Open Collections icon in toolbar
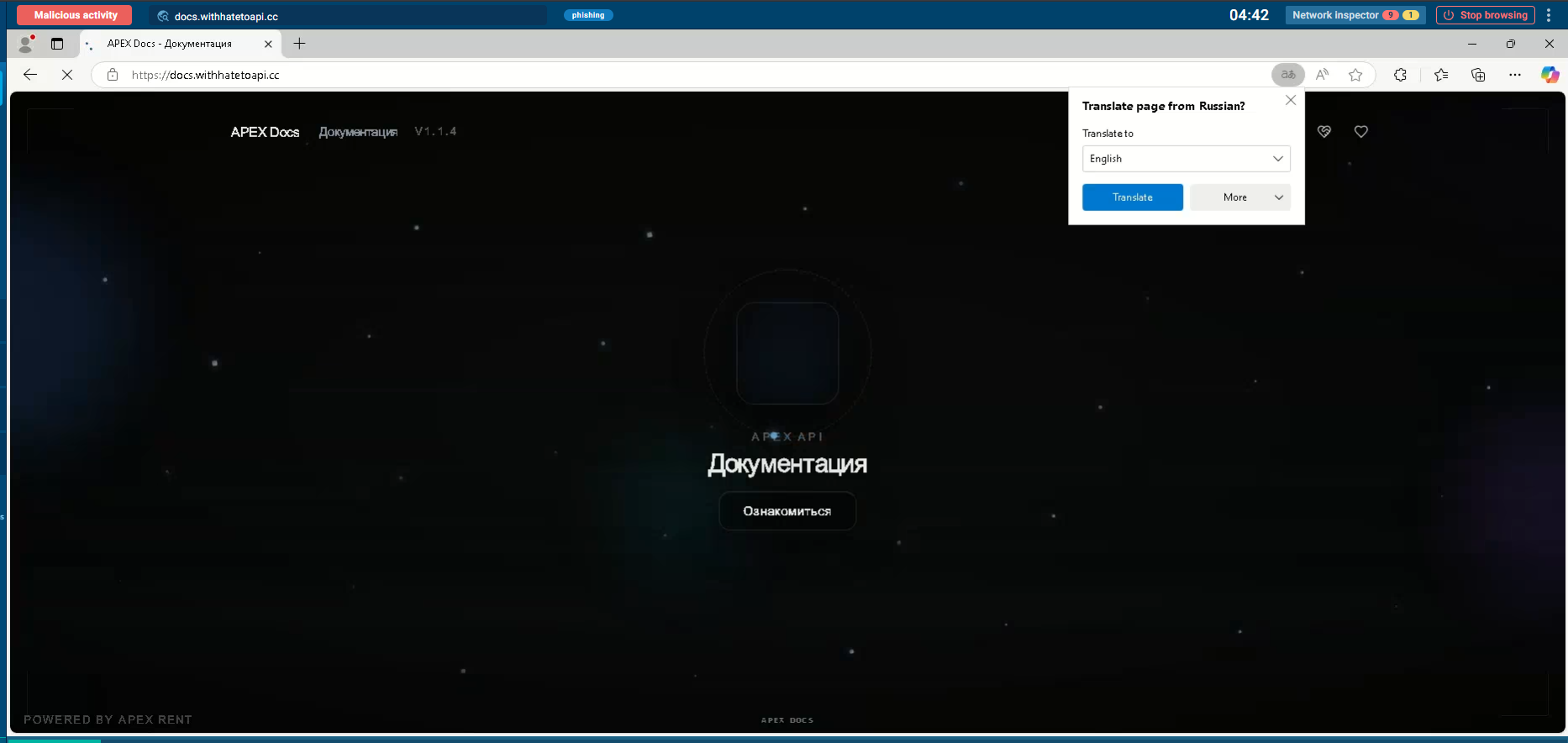This screenshot has width=1568, height=743. (1478, 75)
